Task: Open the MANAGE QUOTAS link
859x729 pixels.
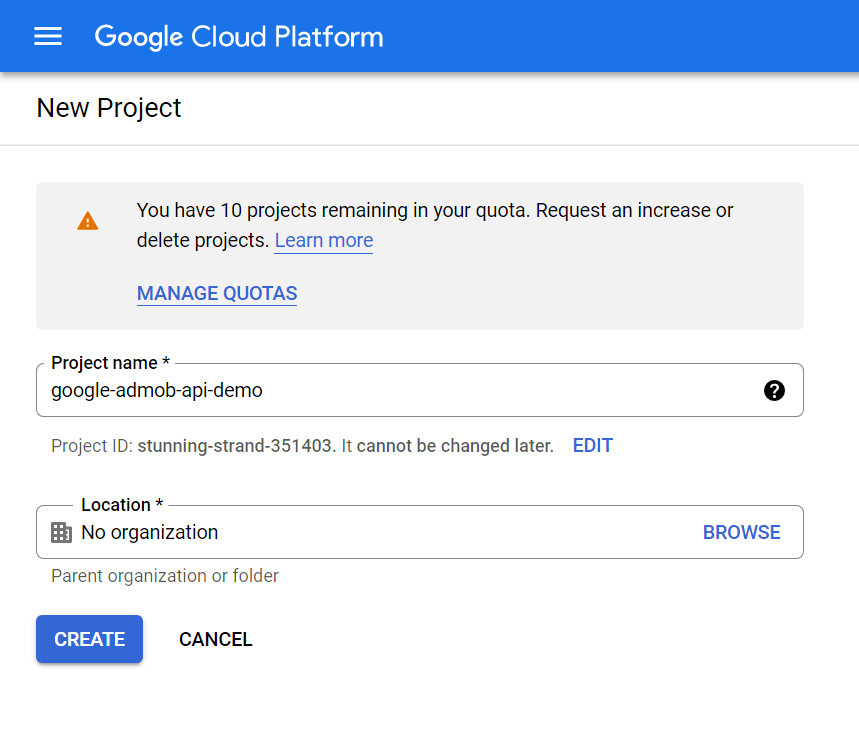Action: tap(217, 294)
